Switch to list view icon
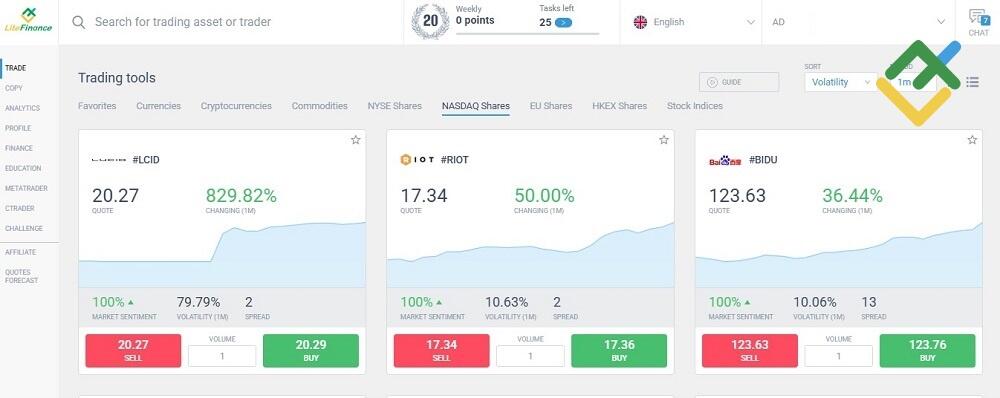The image size is (1000, 398). tap(972, 82)
